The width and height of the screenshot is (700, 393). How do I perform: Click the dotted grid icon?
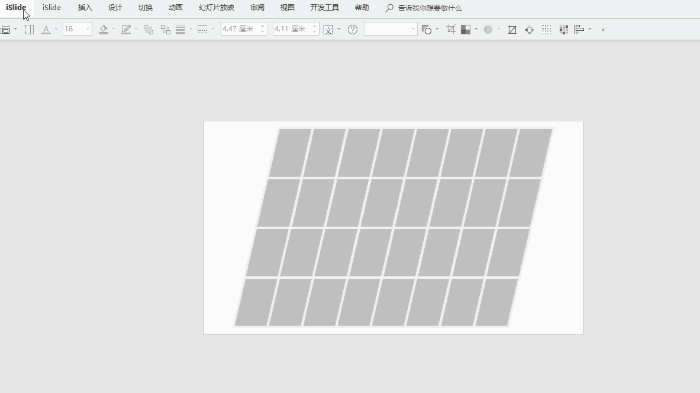pos(546,30)
